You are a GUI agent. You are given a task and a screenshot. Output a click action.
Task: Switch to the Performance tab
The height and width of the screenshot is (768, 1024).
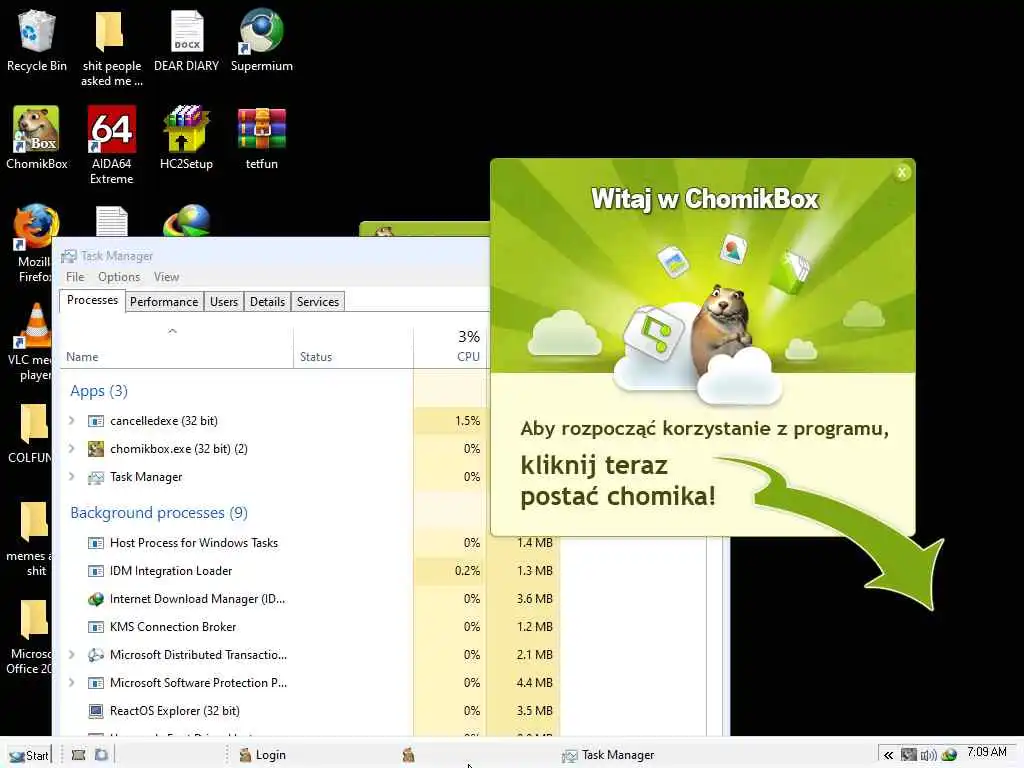164,302
